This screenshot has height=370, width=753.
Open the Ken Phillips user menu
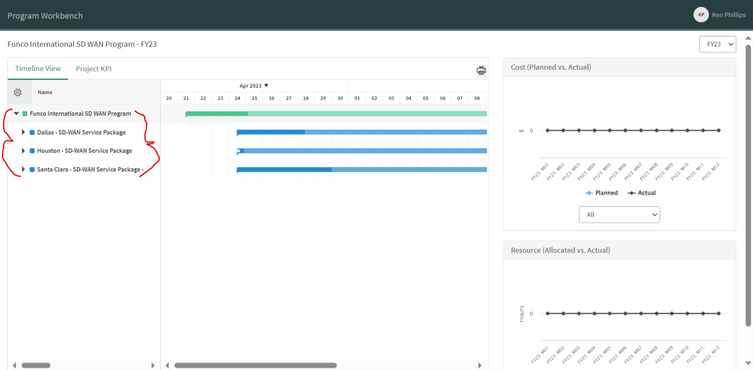coord(730,15)
